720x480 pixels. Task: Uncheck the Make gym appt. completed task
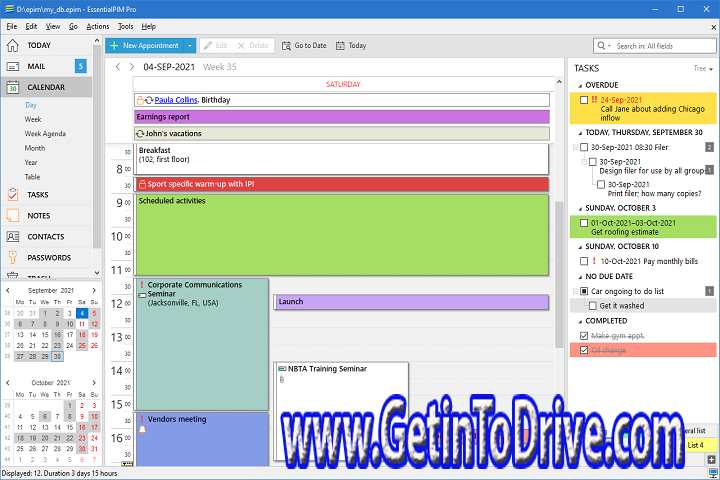click(584, 335)
